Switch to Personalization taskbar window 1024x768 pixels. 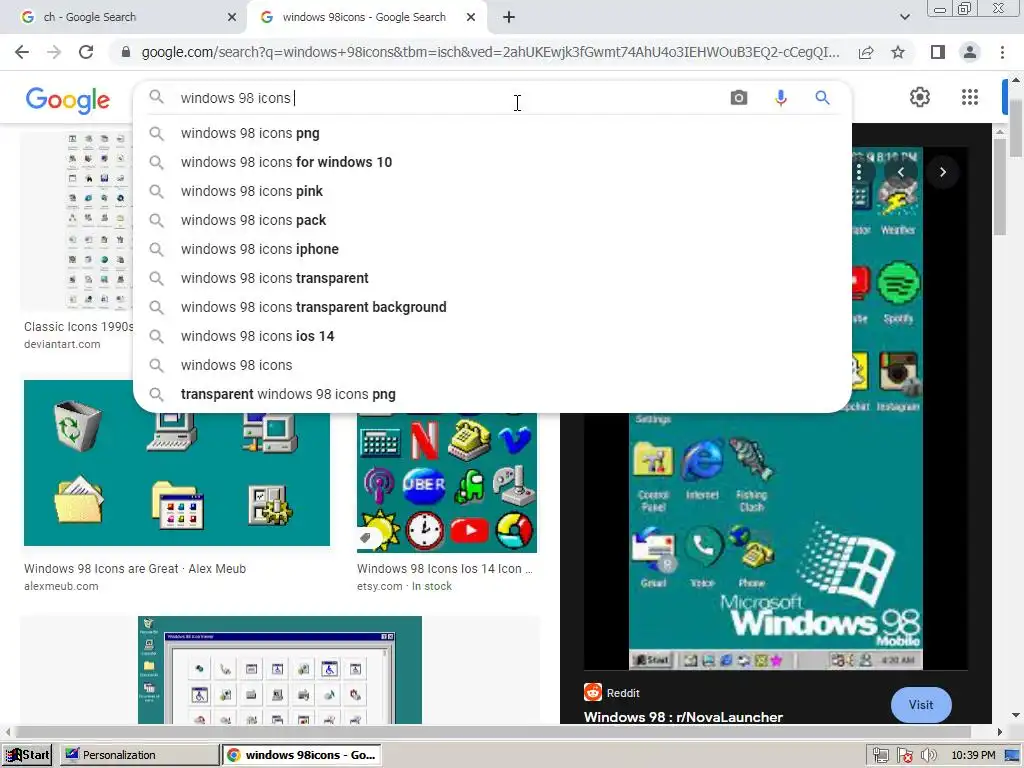139,755
